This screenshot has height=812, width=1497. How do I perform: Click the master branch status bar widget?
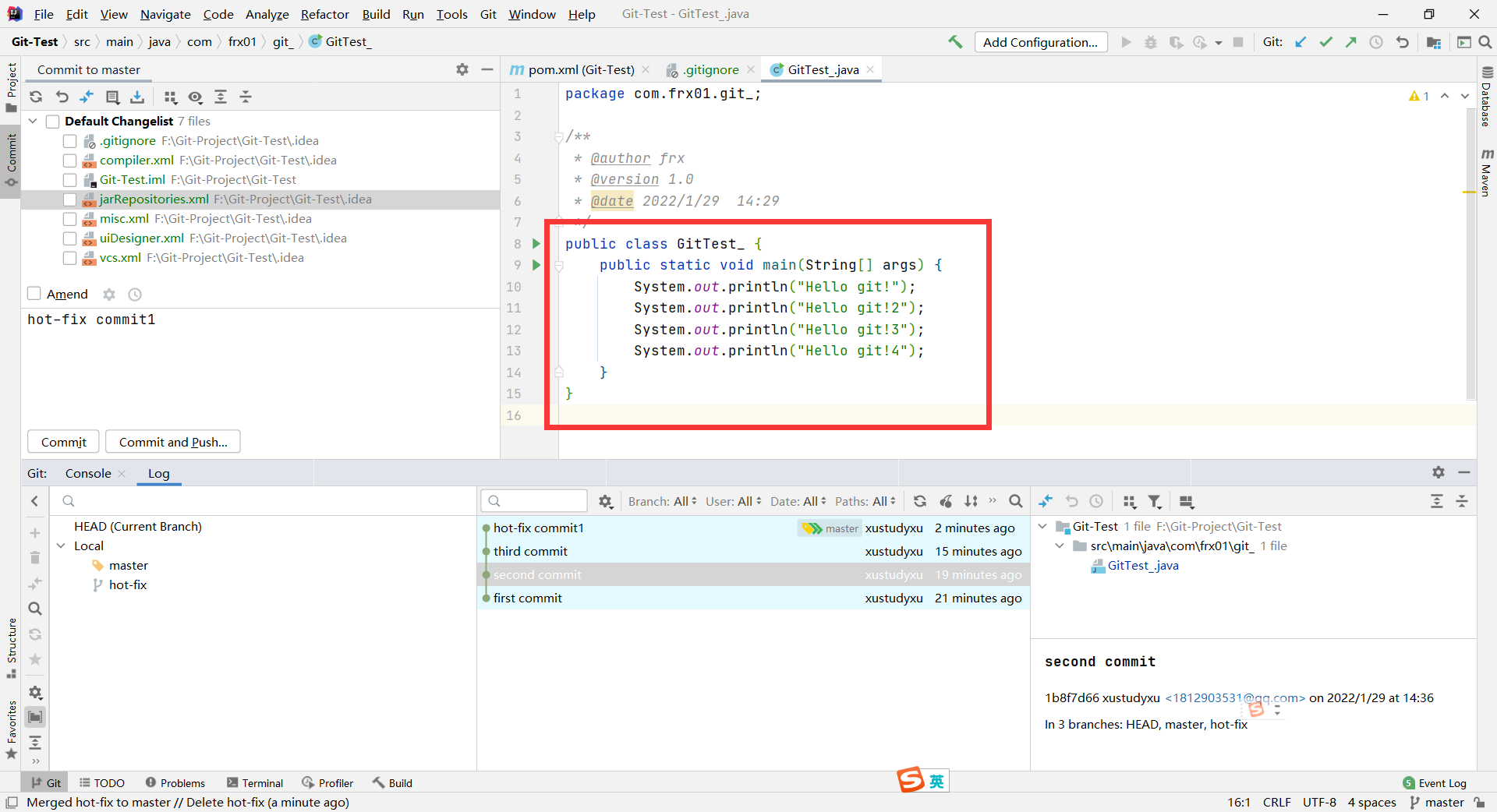pyautogui.click(x=1437, y=803)
